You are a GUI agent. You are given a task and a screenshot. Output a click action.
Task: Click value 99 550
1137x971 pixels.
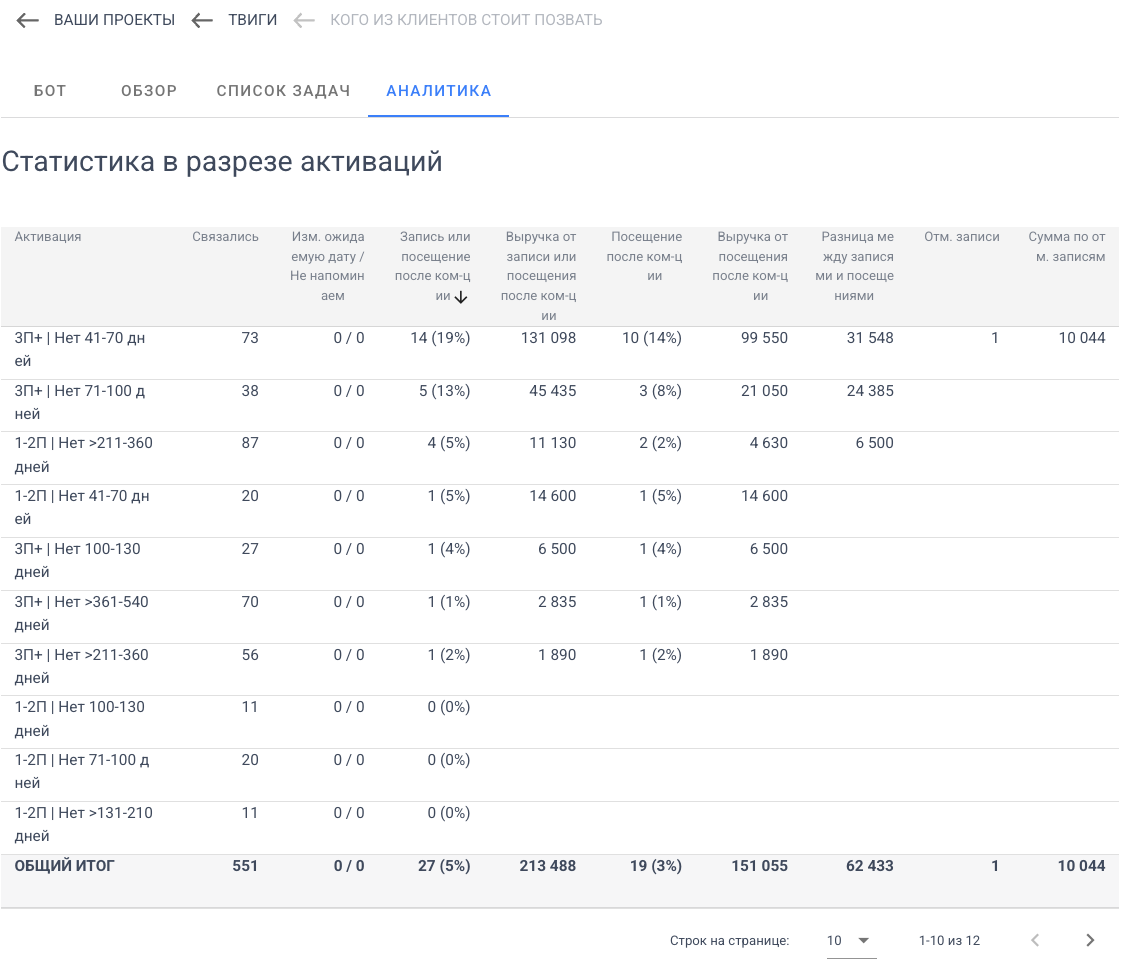764,338
